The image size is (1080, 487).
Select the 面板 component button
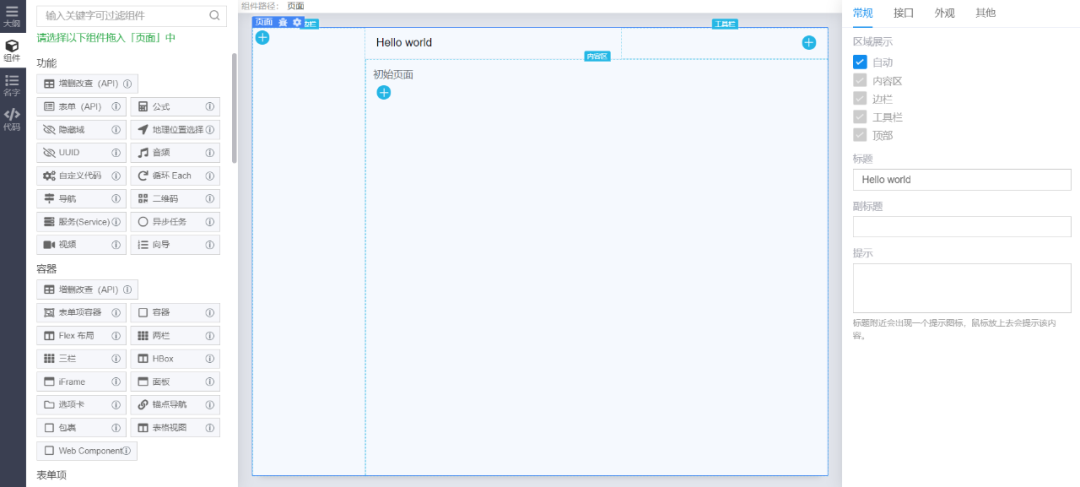pyautogui.click(x=175, y=382)
